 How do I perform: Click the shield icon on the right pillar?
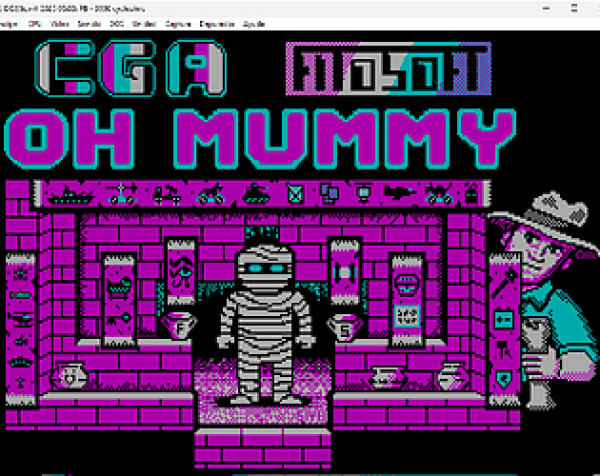(x=504, y=380)
